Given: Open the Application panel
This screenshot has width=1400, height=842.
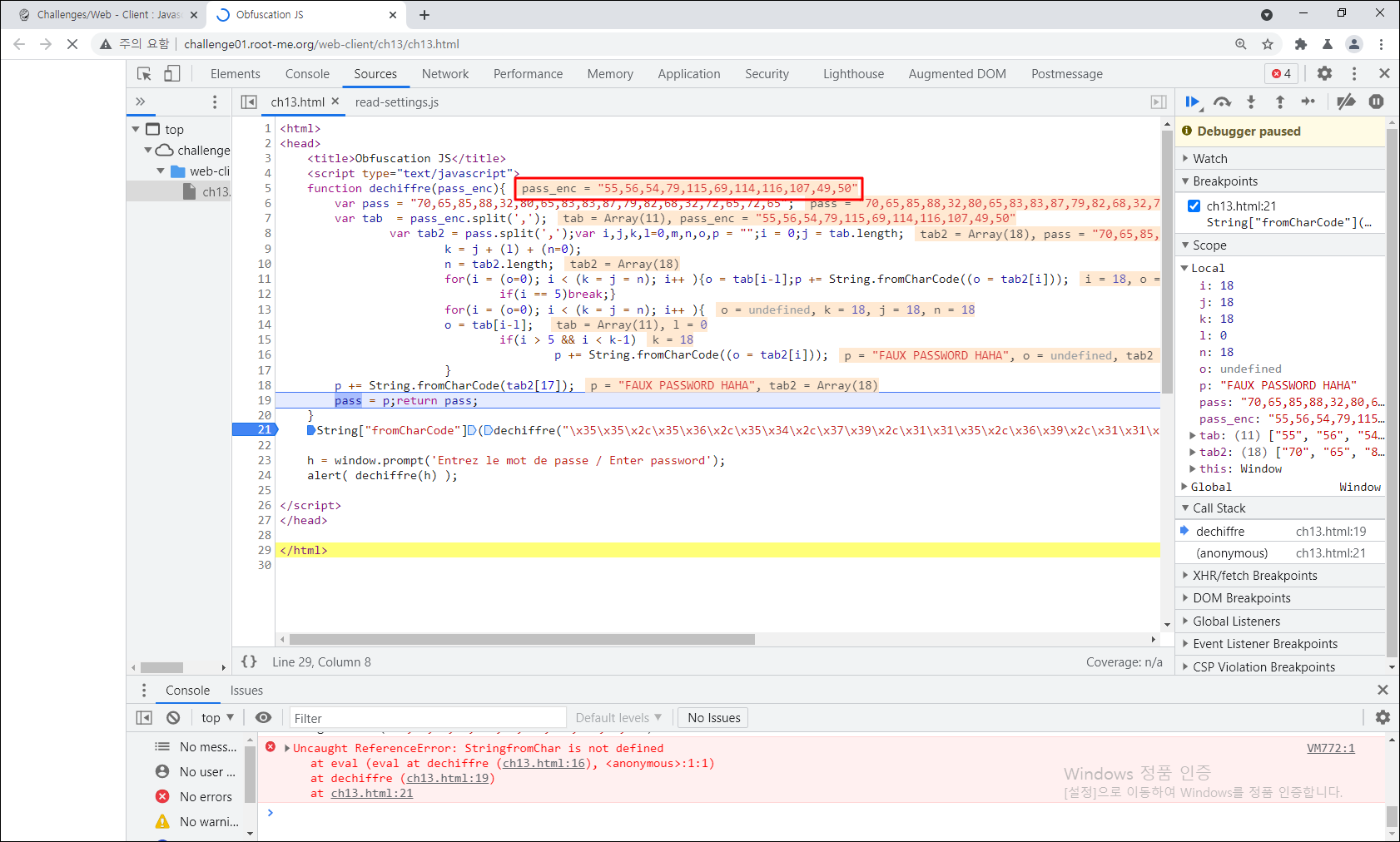Looking at the screenshot, I should (689, 74).
